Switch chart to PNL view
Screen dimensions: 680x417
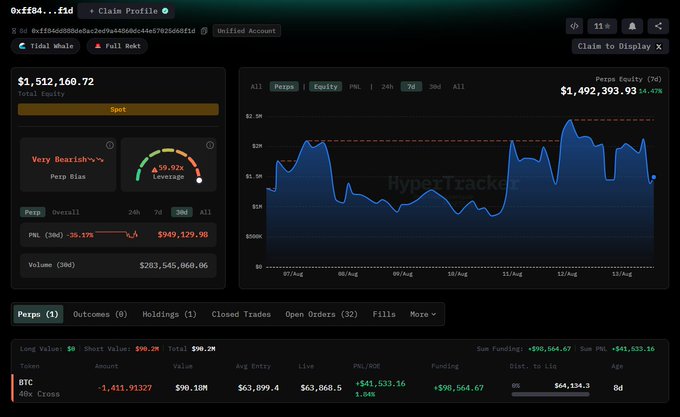point(355,87)
